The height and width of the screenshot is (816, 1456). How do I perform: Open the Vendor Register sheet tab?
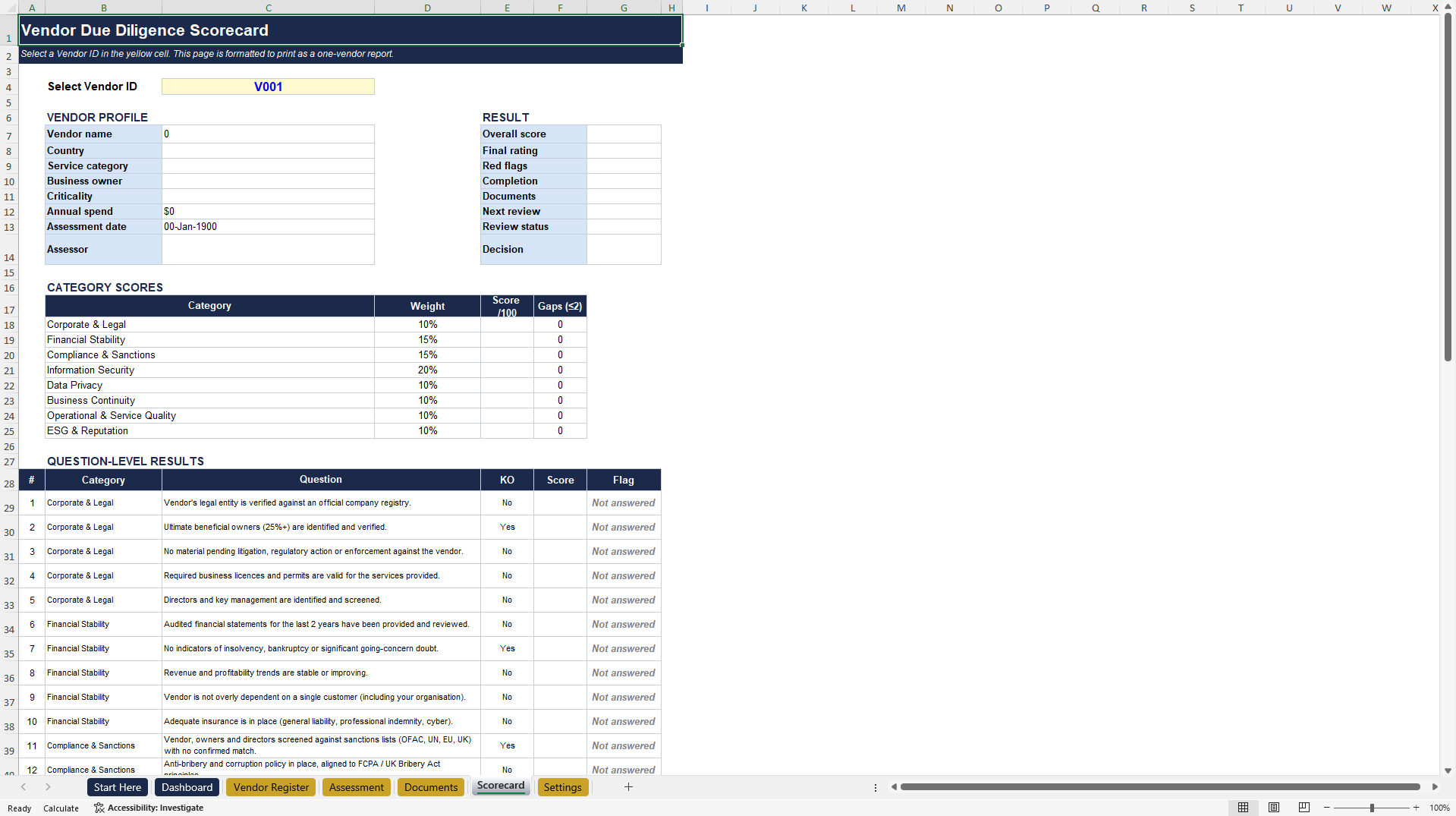(271, 787)
